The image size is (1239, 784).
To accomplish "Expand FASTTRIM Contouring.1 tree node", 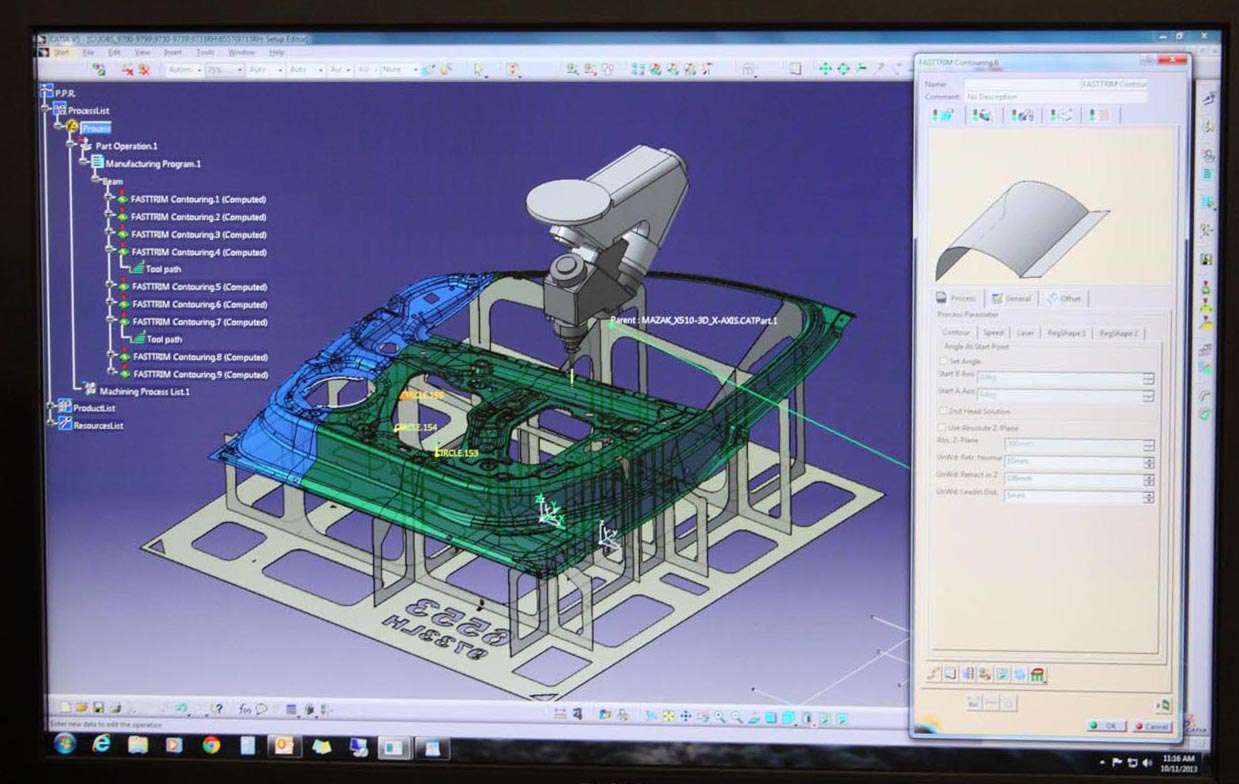I will point(109,199).
